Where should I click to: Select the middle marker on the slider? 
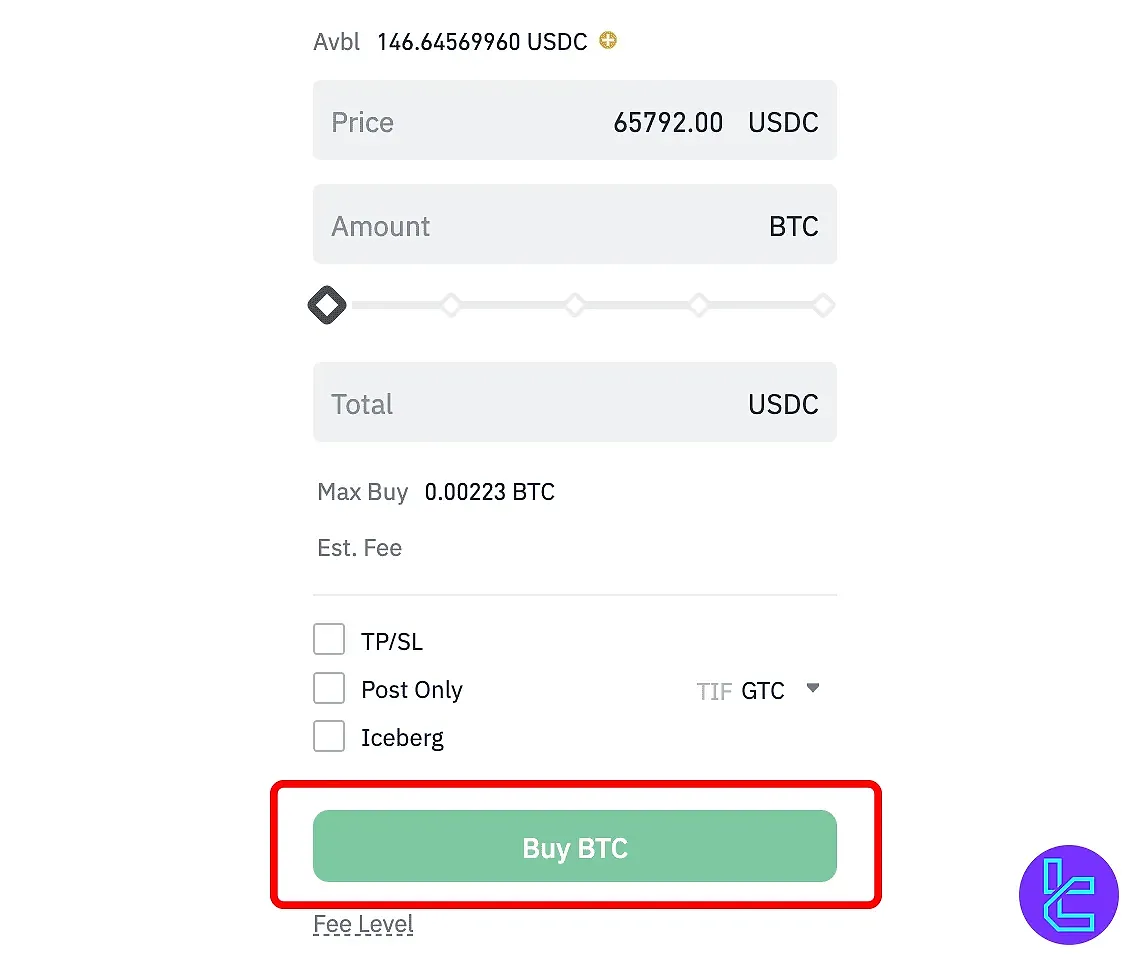(x=575, y=305)
